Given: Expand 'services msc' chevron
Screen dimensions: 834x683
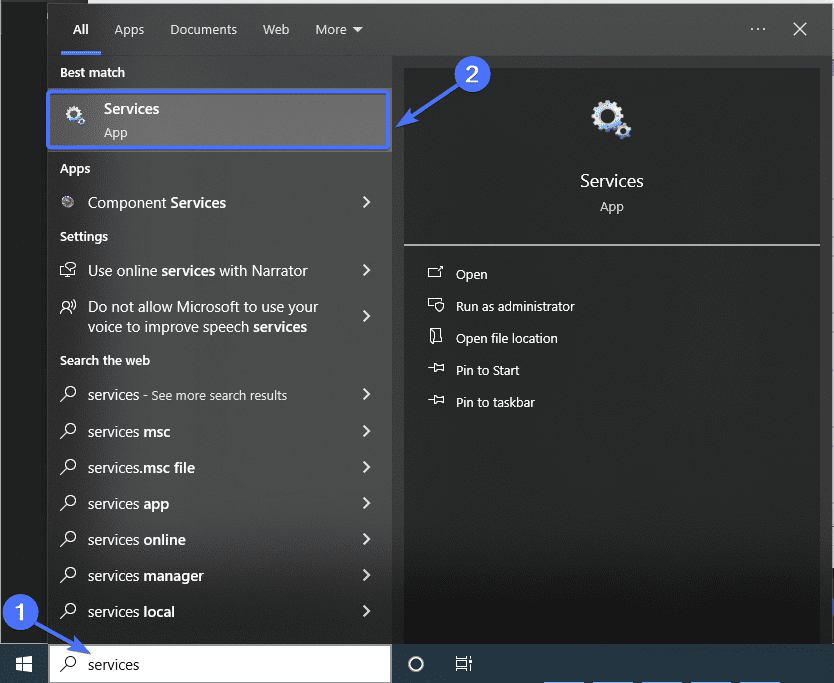Looking at the screenshot, I should point(366,430).
